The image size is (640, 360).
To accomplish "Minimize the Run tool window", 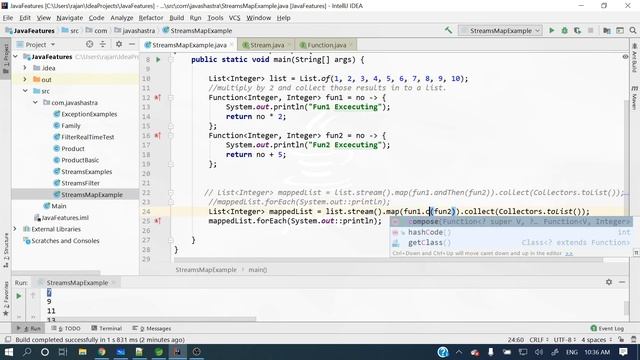I will click(622, 282).
